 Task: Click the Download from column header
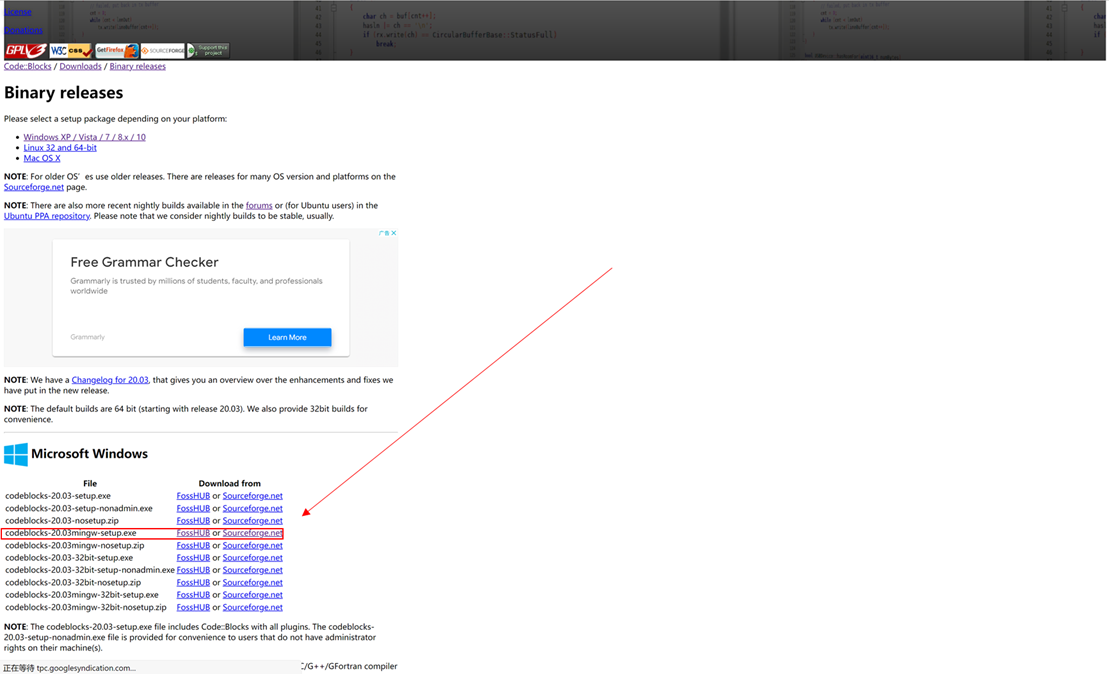(229, 484)
